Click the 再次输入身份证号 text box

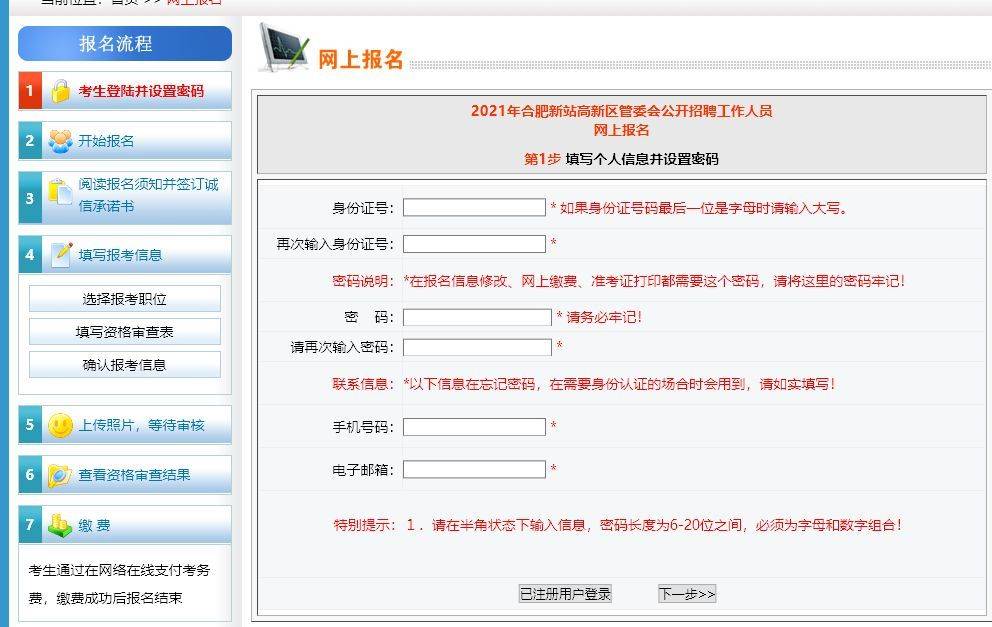click(x=474, y=244)
